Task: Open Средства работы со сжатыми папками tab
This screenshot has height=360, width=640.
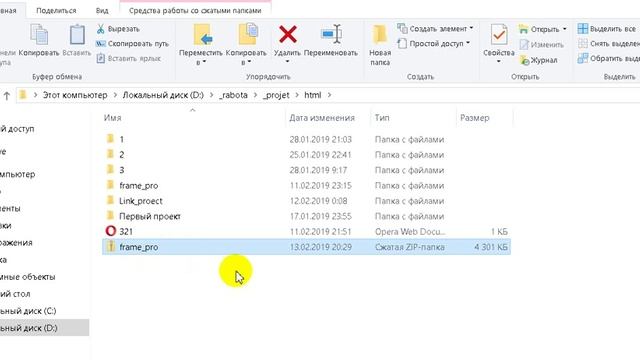Action: click(195, 11)
